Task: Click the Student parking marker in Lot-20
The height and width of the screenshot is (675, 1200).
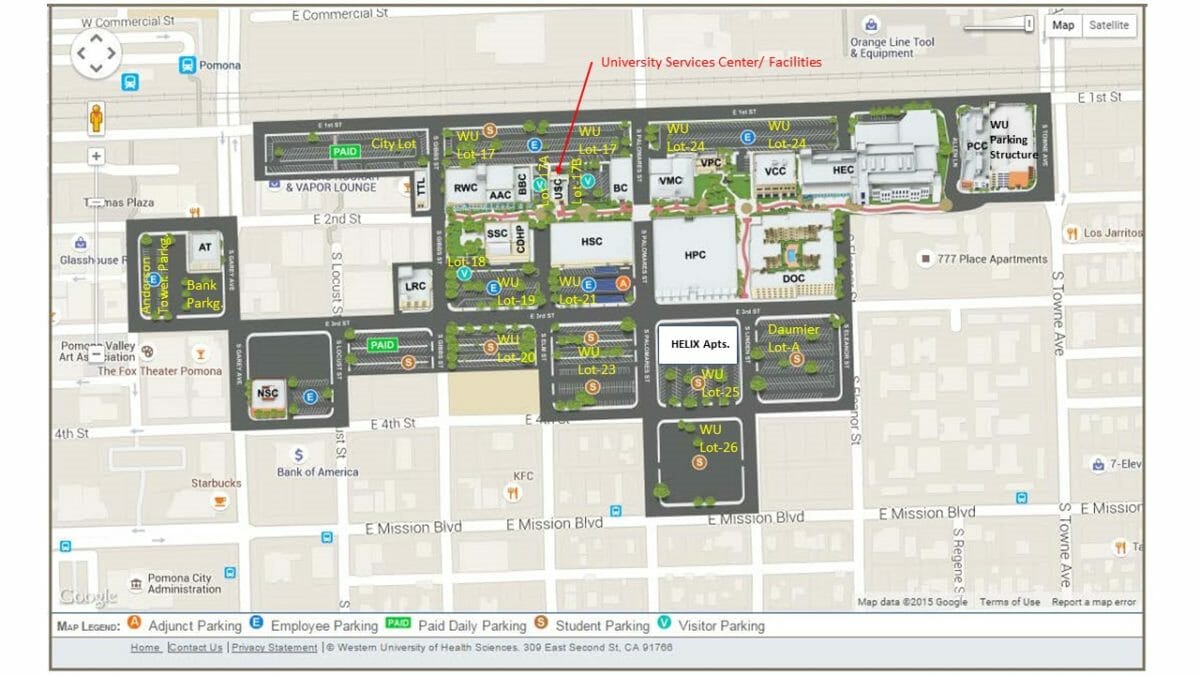Action: point(490,347)
